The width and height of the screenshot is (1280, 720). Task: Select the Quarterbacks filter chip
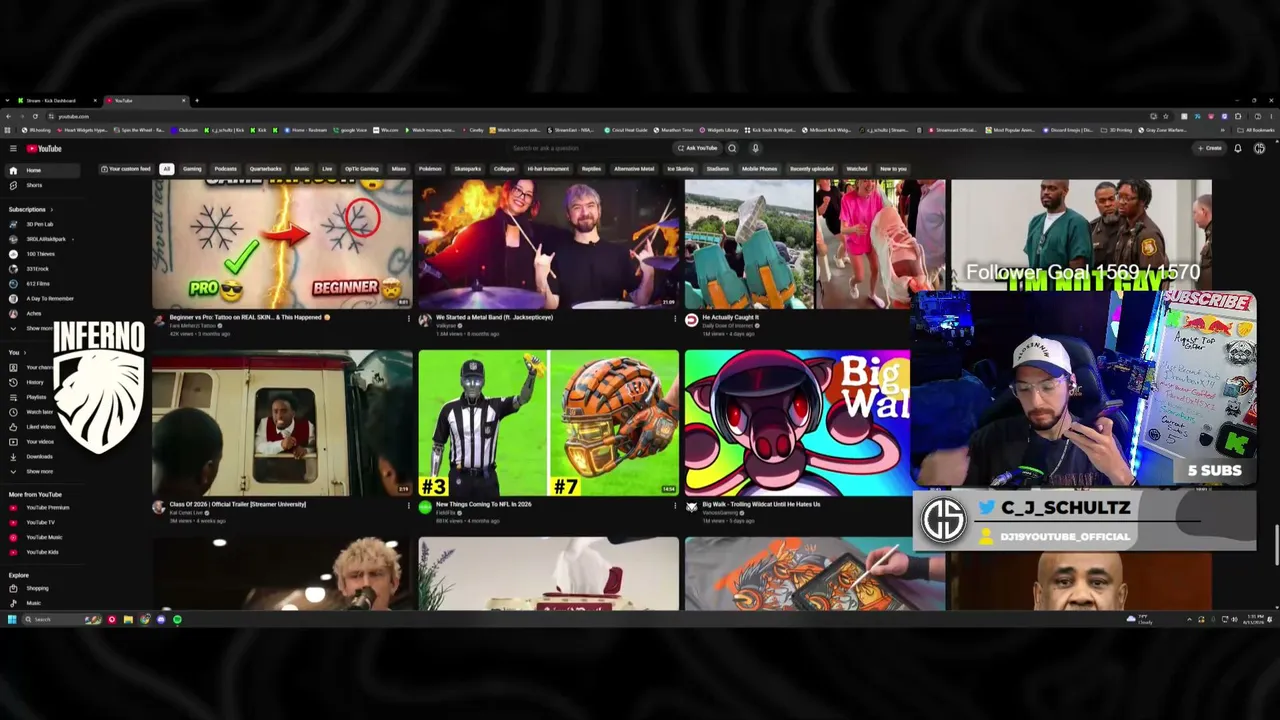[266, 169]
